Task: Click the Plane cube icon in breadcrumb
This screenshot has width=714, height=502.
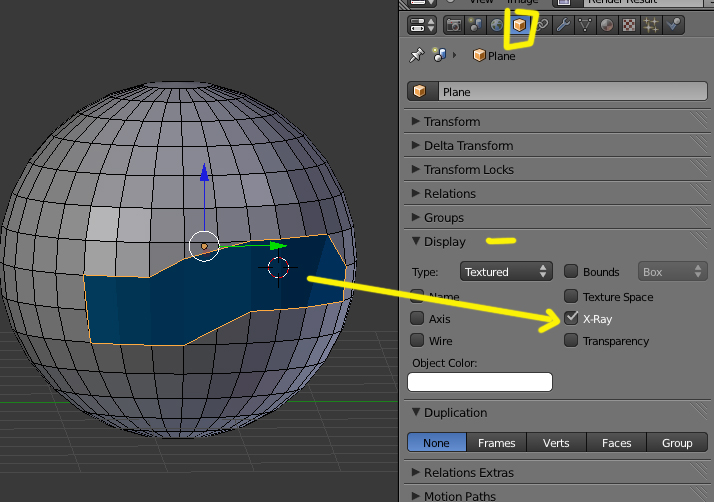Action: tap(479, 56)
